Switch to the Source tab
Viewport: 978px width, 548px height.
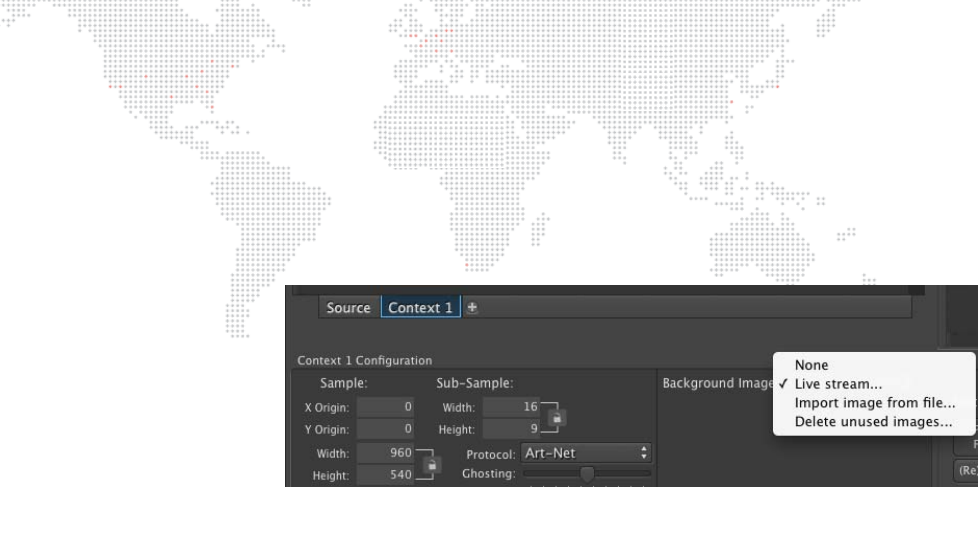[348, 308]
